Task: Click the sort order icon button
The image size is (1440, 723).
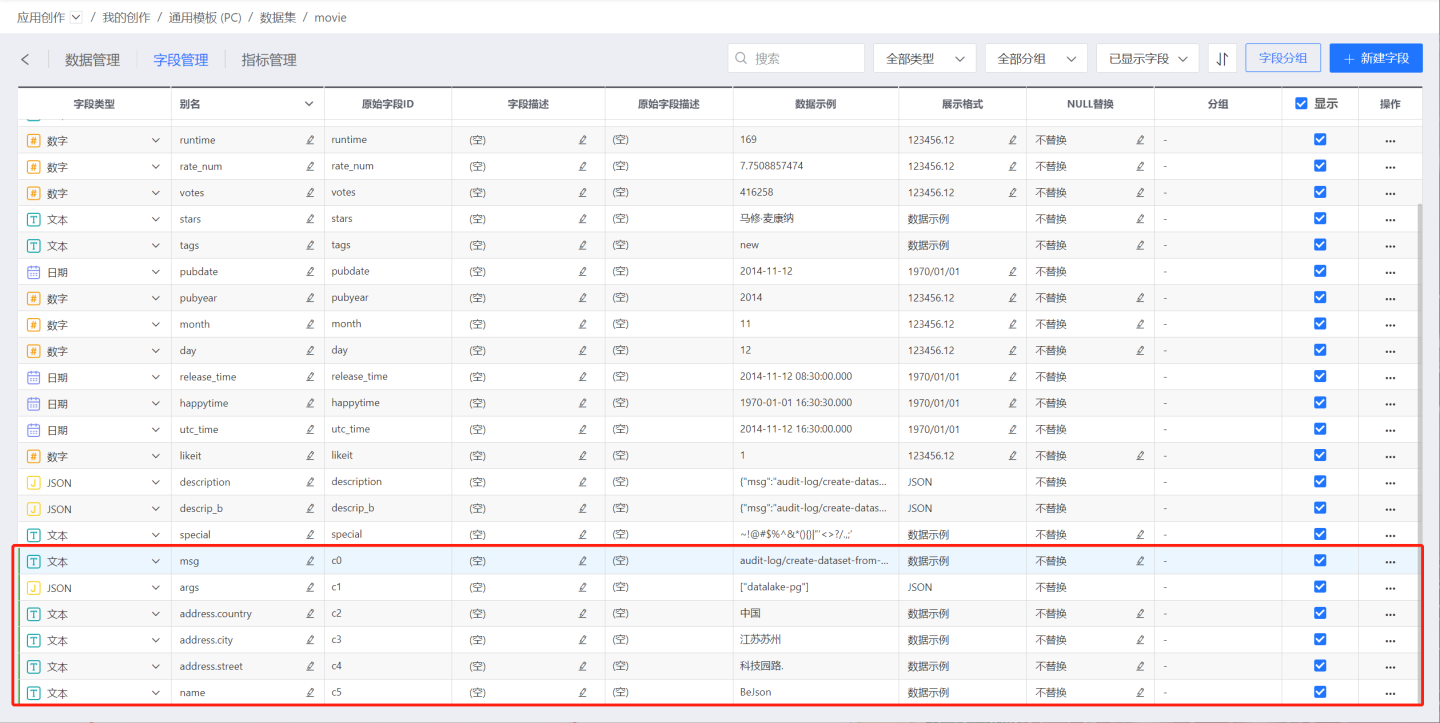Action: [x=1222, y=59]
